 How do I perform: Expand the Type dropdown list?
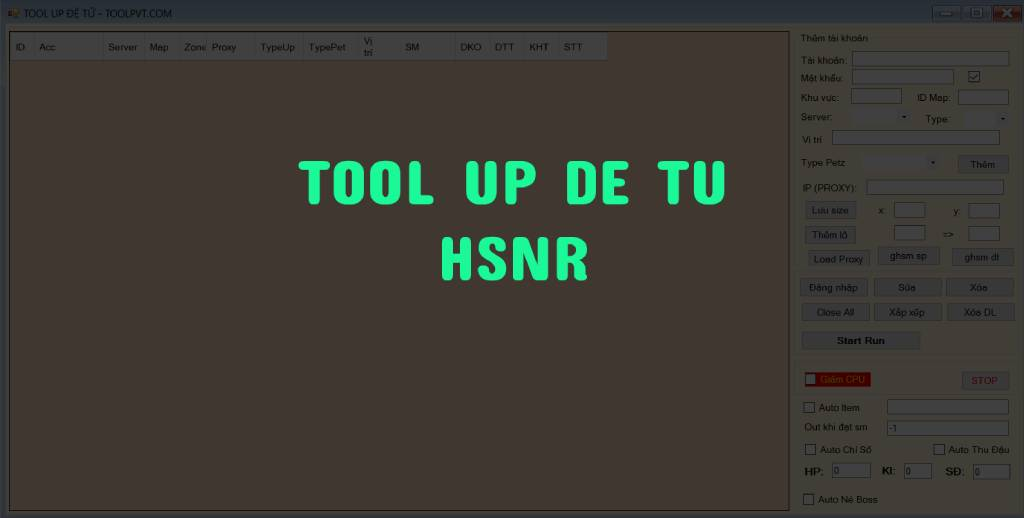pyautogui.click(x=986, y=119)
